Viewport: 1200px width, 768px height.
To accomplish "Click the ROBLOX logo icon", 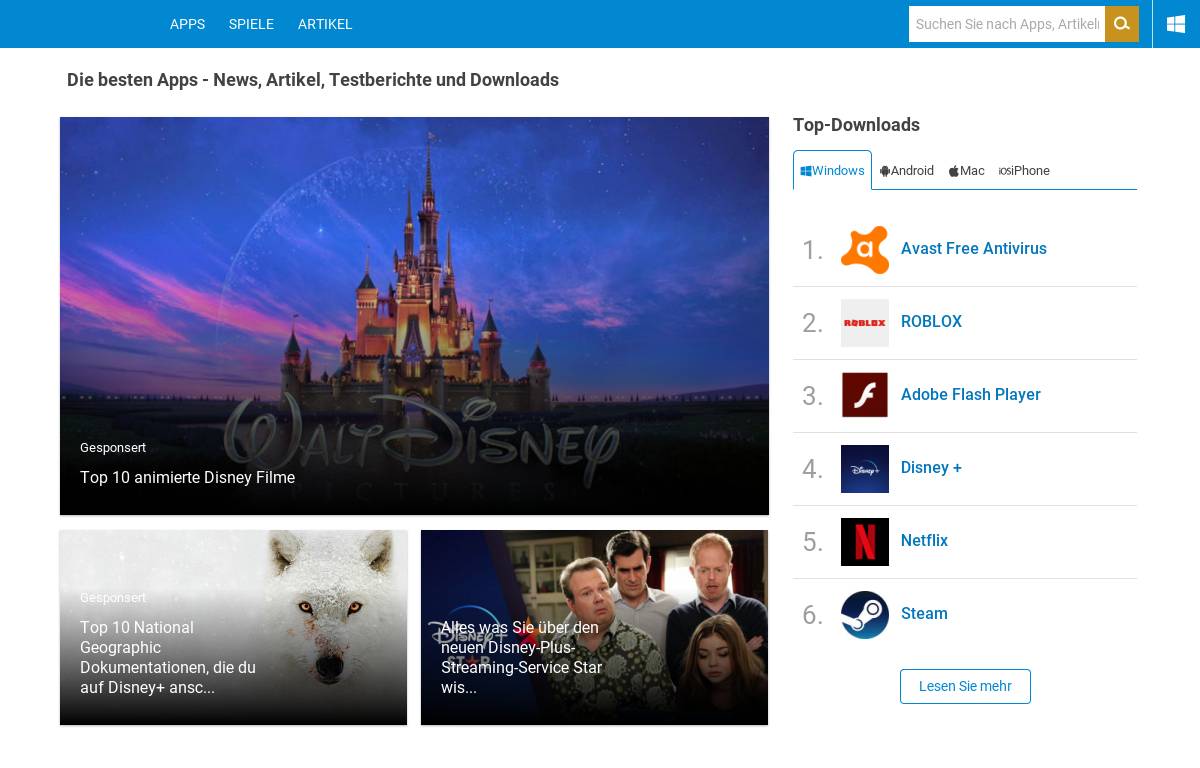I will coord(864,323).
